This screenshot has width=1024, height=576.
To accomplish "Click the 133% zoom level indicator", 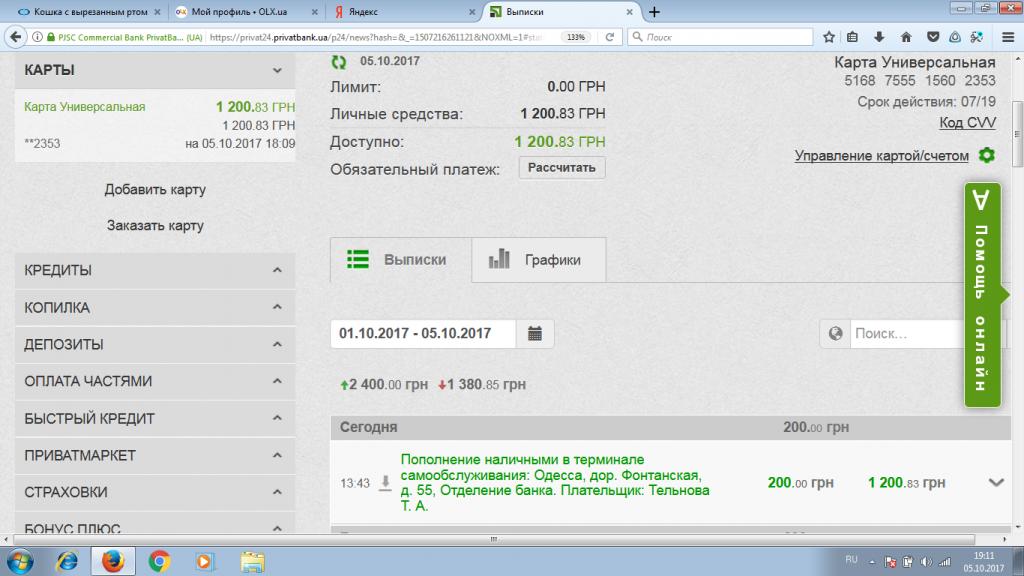I will pos(576,37).
